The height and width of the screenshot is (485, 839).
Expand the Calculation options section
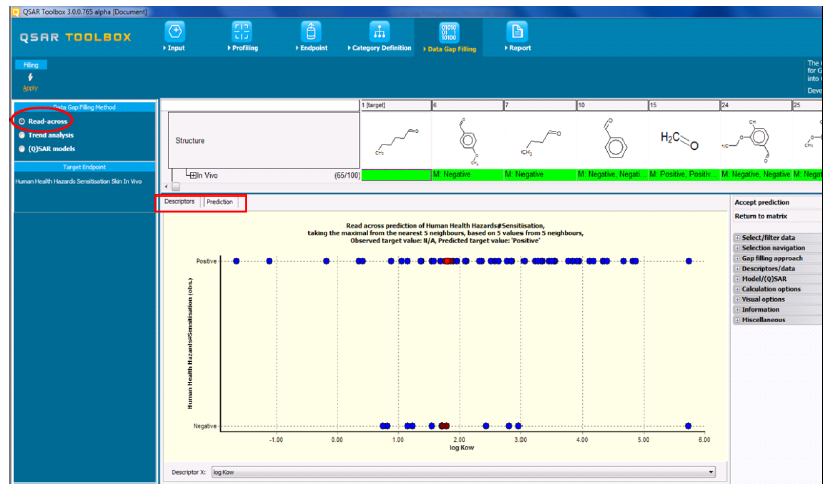[x=737, y=289]
